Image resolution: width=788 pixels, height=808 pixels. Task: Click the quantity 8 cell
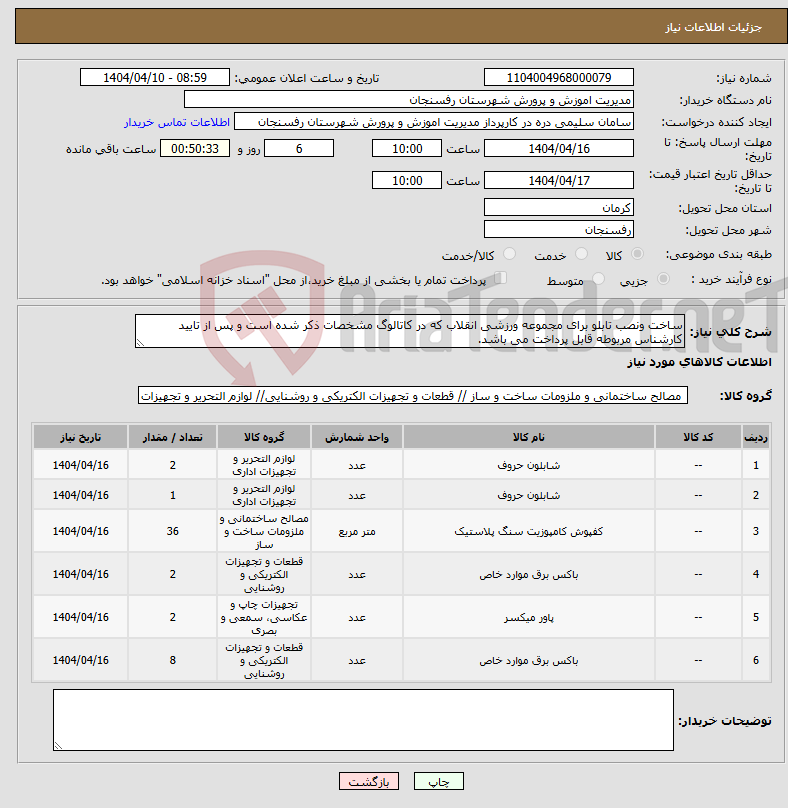pos(173,660)
